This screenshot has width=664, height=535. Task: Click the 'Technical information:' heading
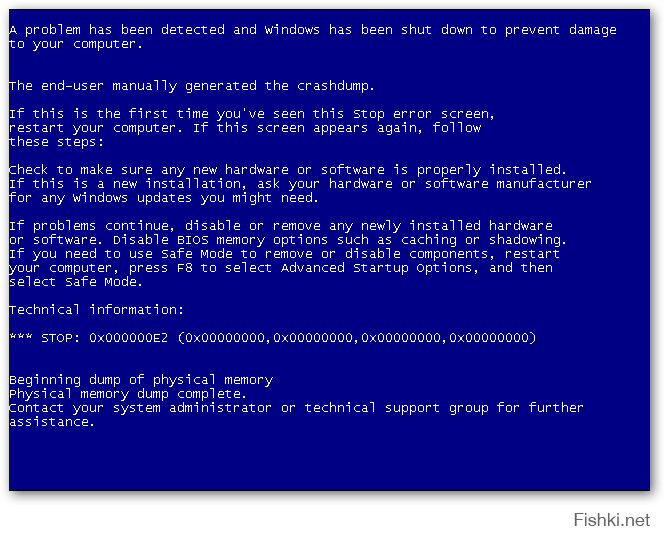tap(97, 310)
